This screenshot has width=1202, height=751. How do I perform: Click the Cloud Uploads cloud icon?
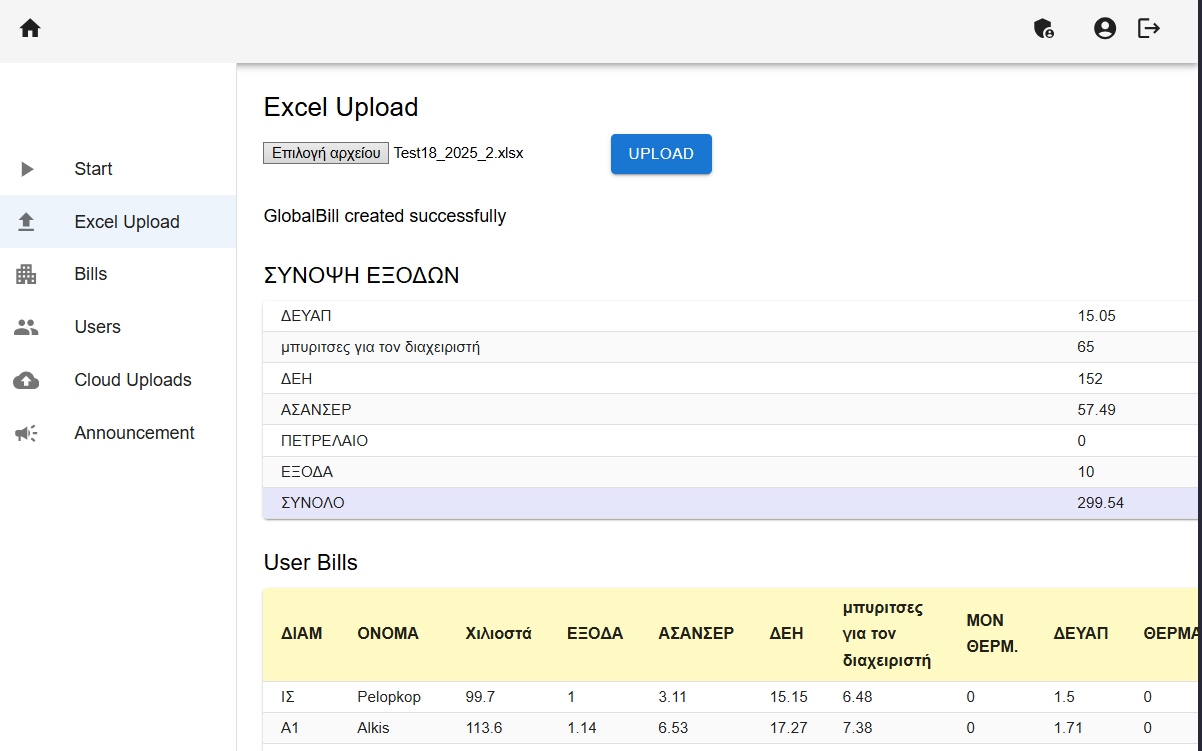27,380
